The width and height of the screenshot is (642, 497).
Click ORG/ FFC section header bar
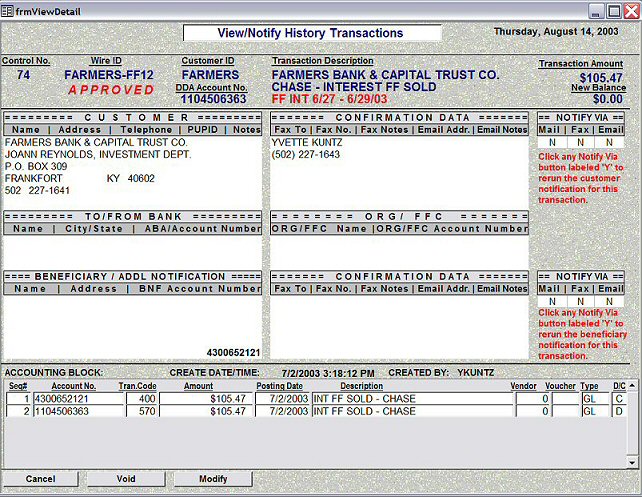[x=399, y=216]
